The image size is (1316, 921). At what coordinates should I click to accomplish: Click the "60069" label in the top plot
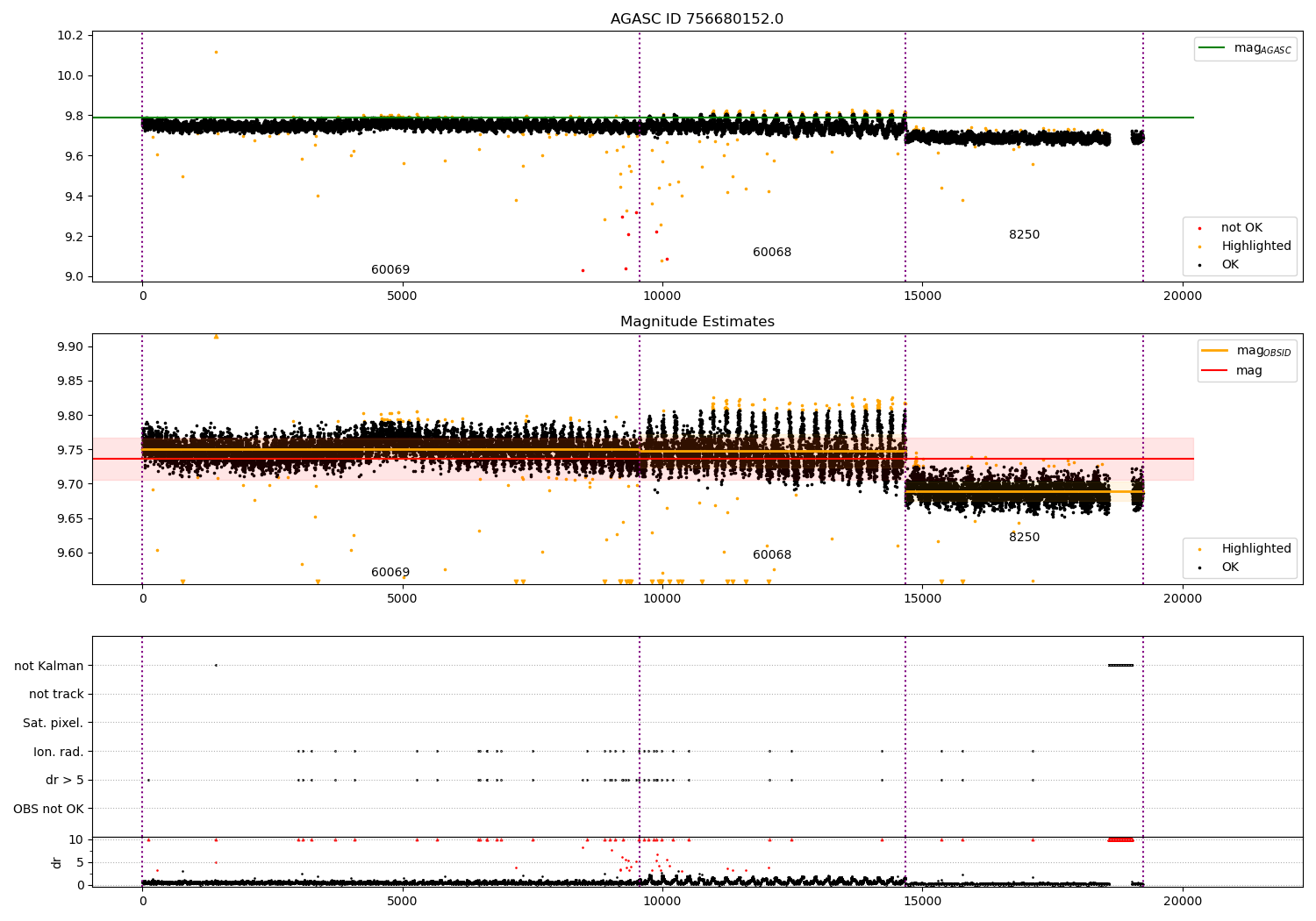[390, 270]
